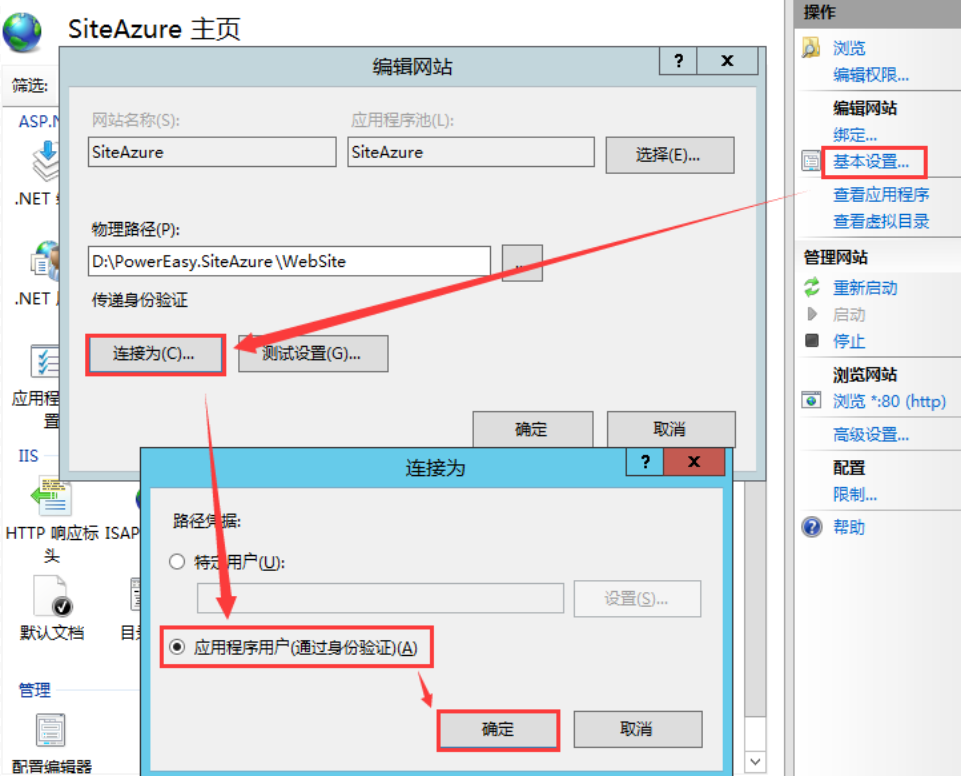Image resolution: width=961 pixels, height=776 pixels.
Task: Open the 默认文档 feature icon
Action: tap(51, 597)
